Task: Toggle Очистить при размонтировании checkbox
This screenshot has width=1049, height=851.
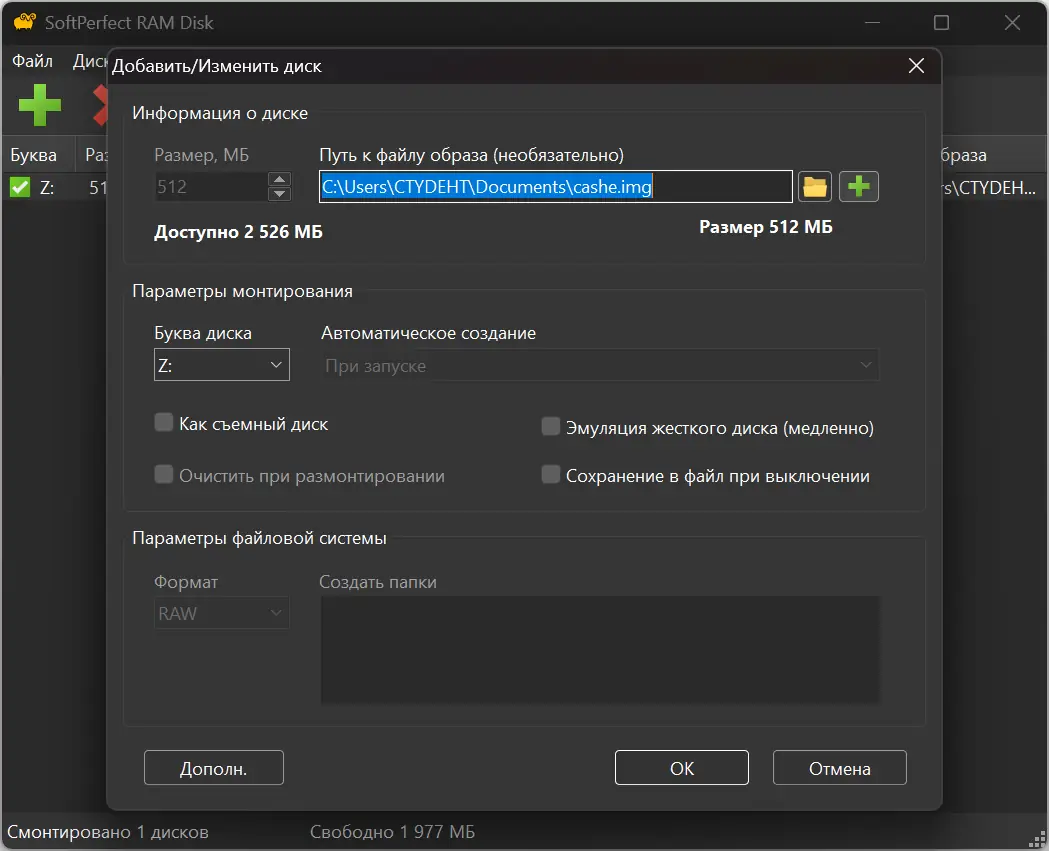Action: (x=164, y=475)
